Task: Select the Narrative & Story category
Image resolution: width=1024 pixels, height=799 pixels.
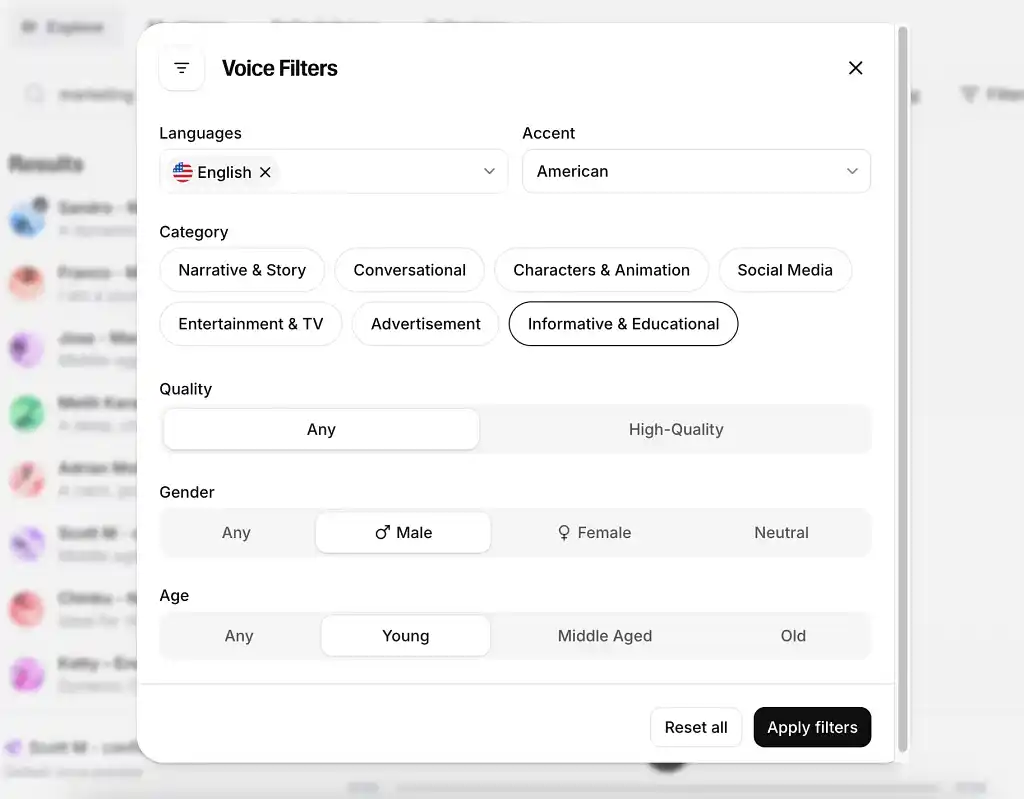Action: (242, 270)
